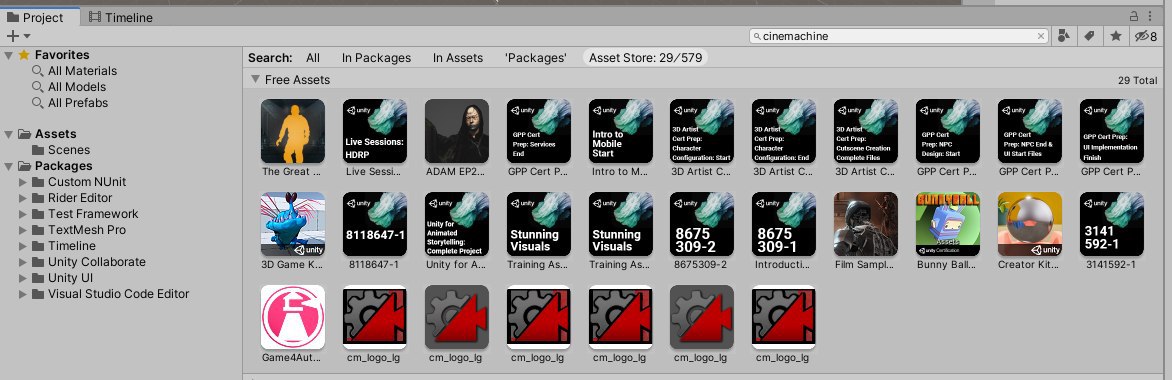Select GPP UI Implementation Finish asset

click(1111, 131)
